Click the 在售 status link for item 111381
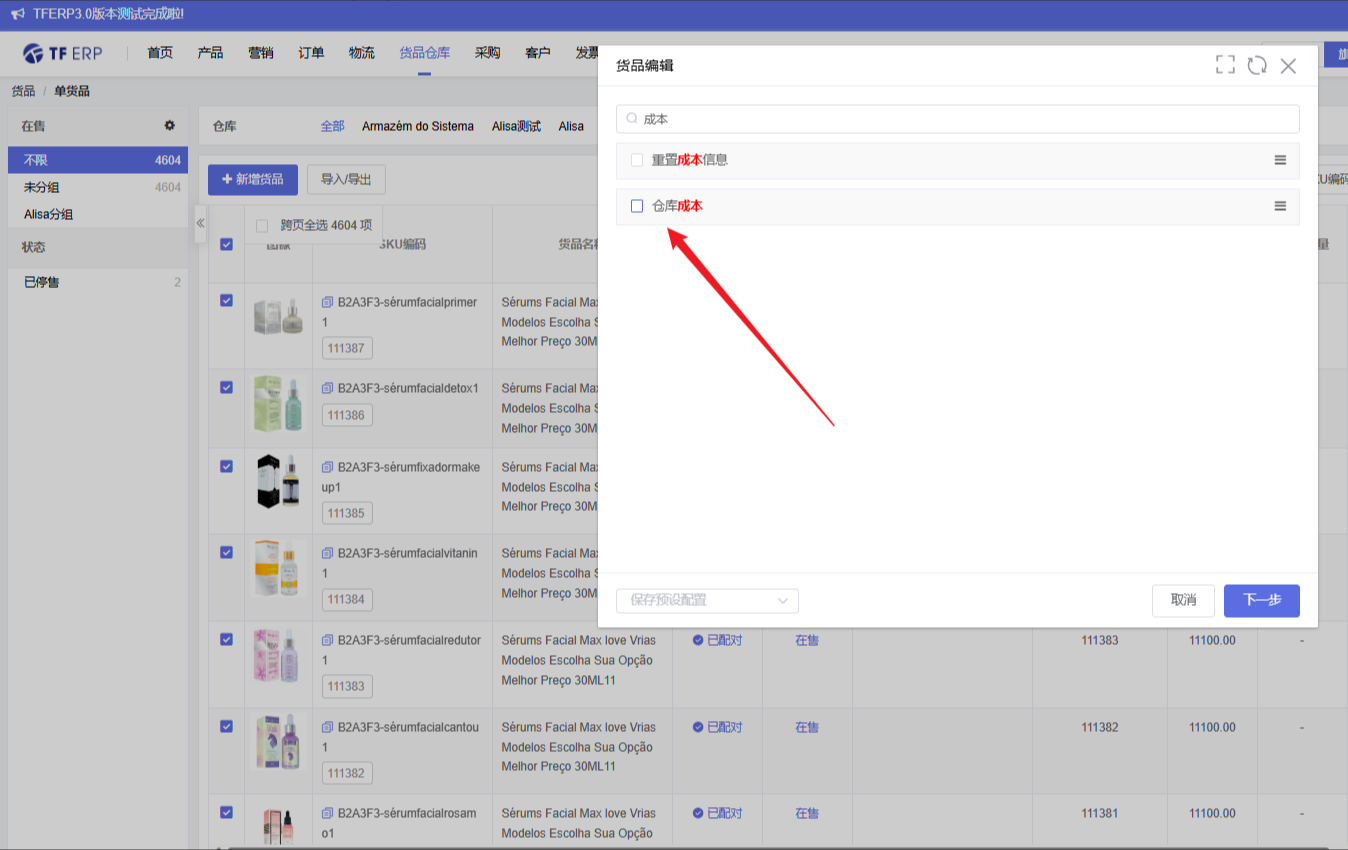The height and width of the screenshot is (850, 1348). 807,813
